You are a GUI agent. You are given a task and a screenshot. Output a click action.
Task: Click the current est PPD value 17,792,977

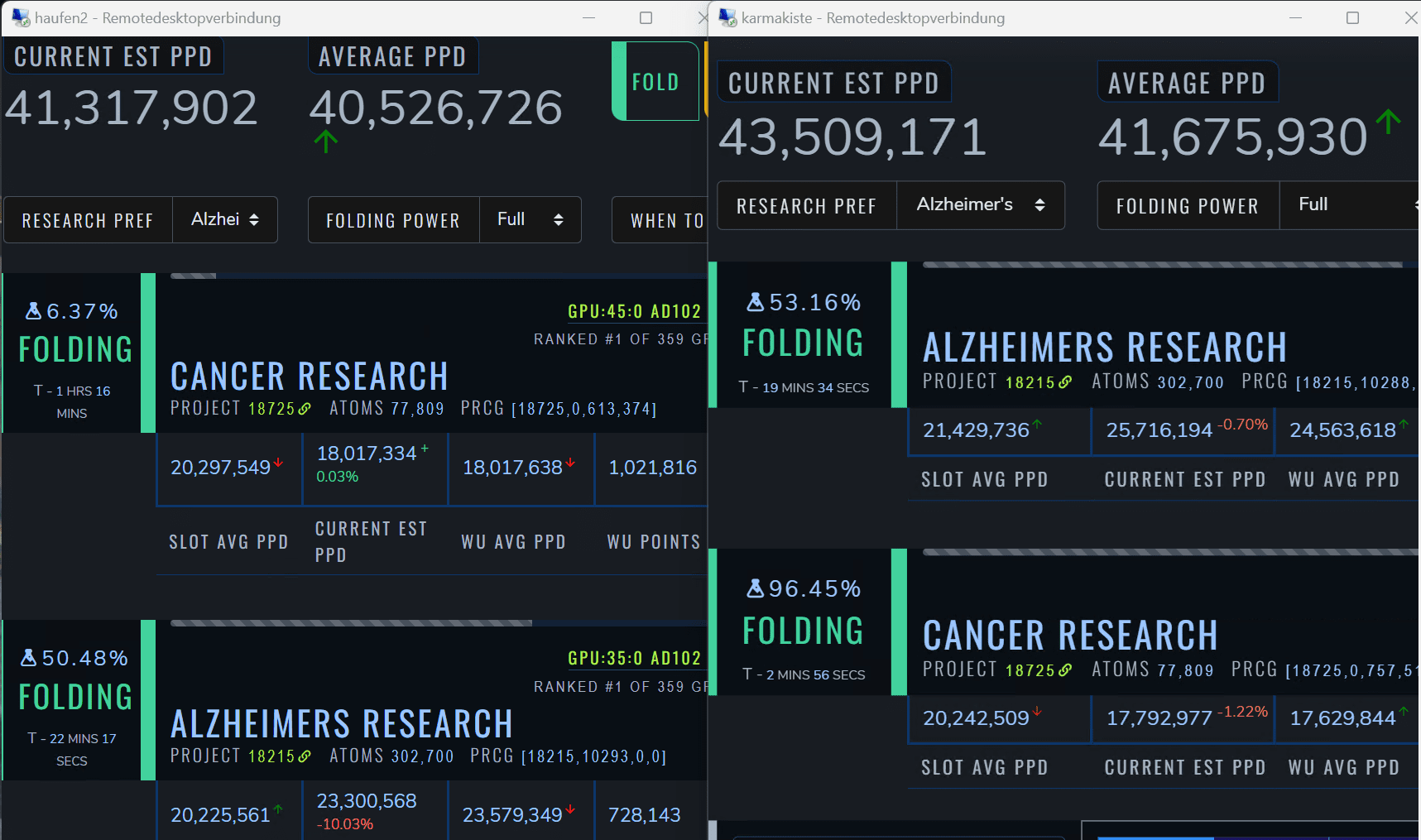pyautogui.click(x=1159, y=718)
